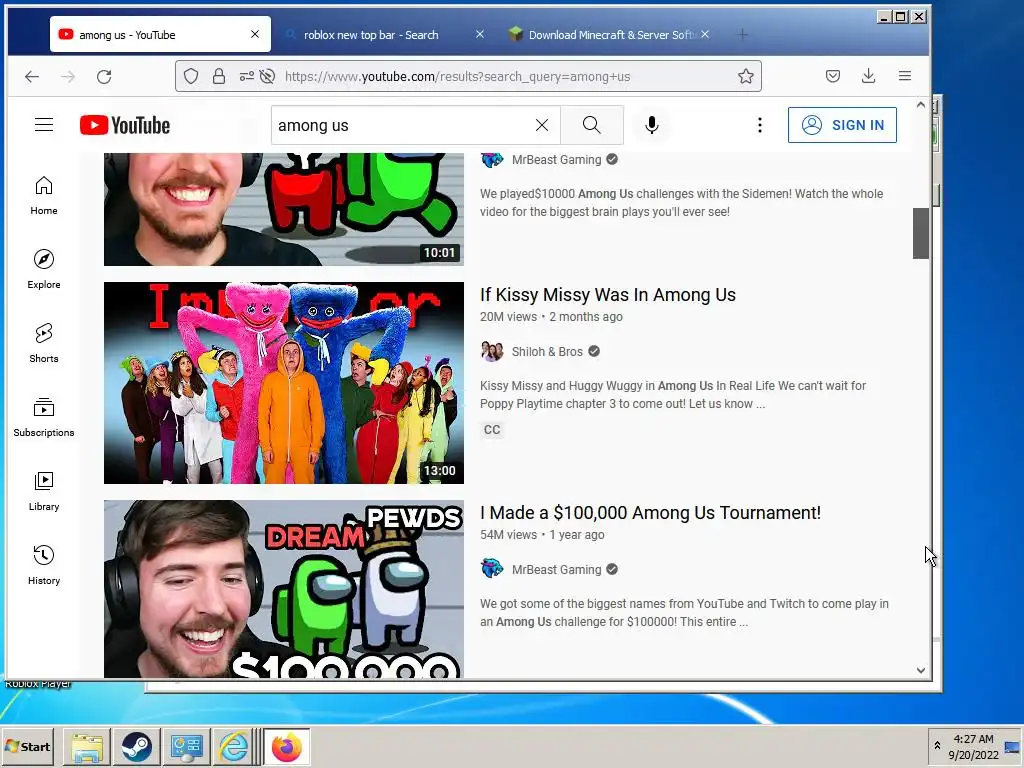Switch to the among us - YouTube tab
Image resolution: width=1024 pixels, height=768 pixels.
click(x=161, y=35)
